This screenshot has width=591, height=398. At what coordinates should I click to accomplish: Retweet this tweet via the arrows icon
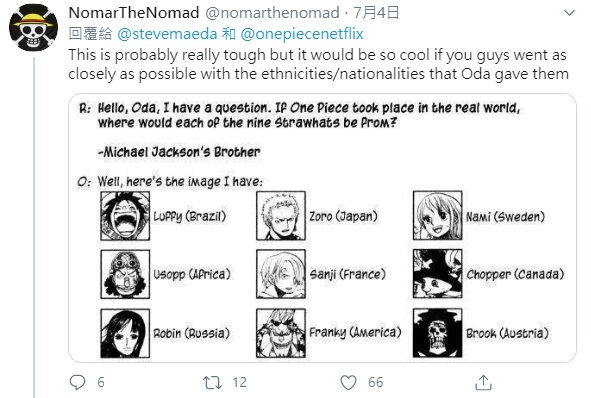coord(212,383)
